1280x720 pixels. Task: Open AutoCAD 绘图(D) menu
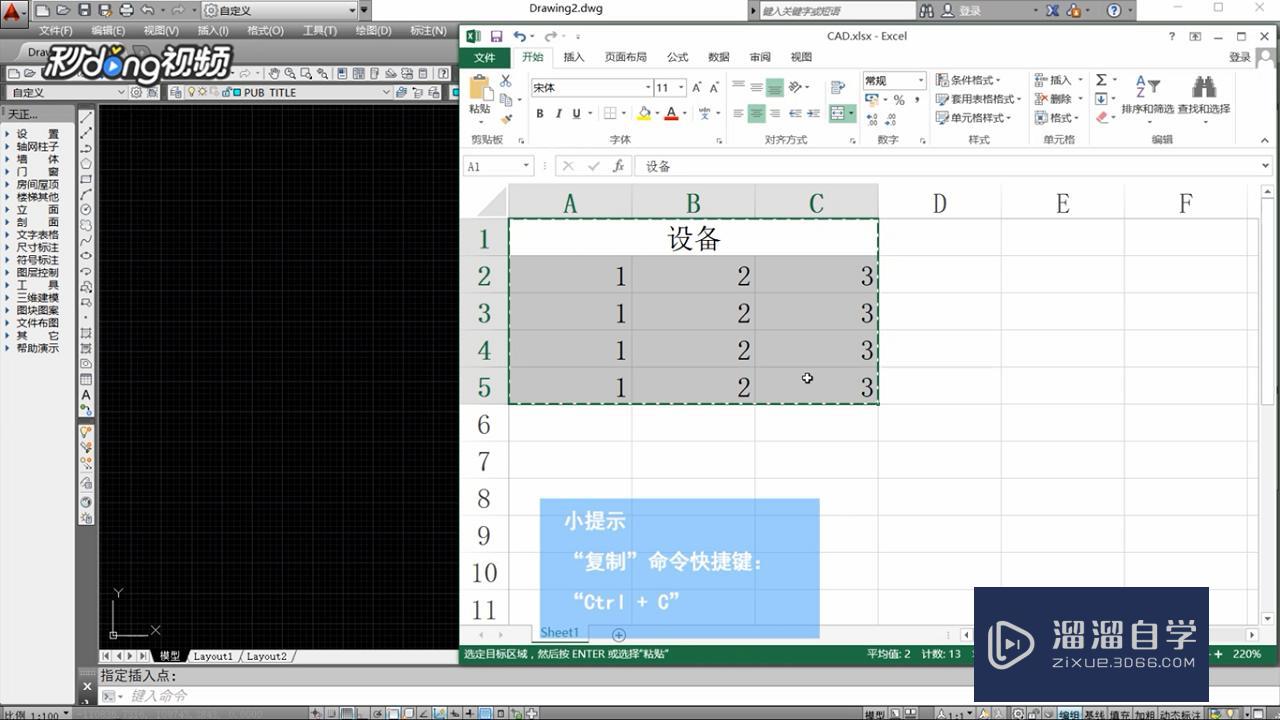[373, 31]
